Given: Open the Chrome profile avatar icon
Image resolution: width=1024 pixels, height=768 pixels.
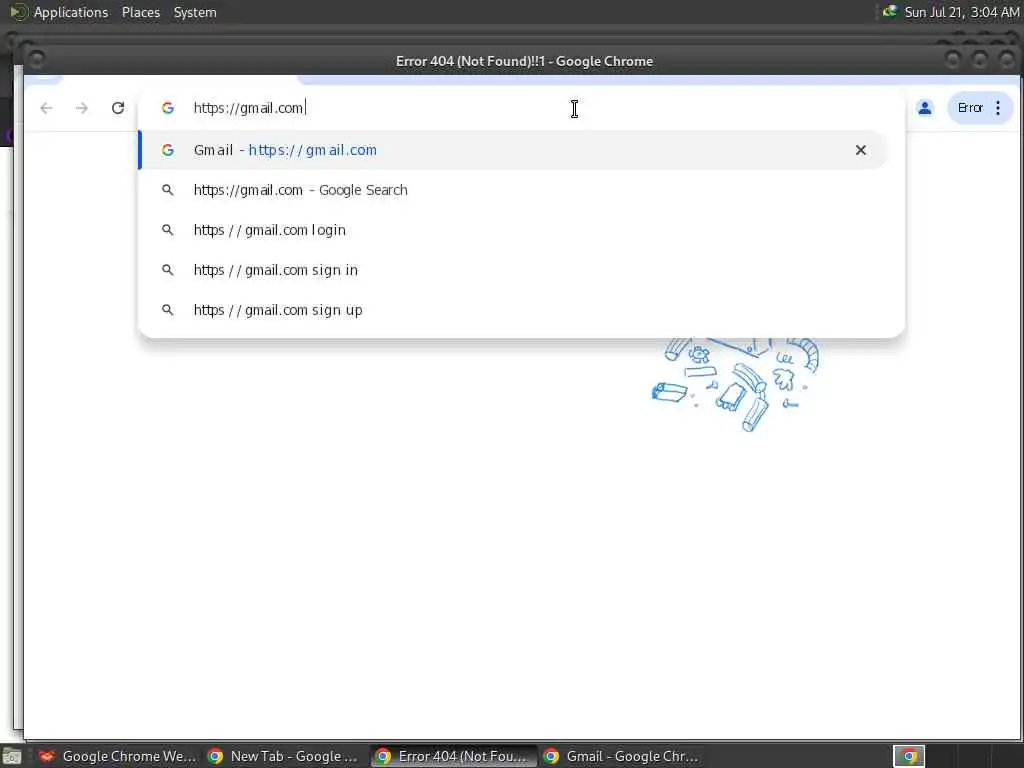Looking at the screenshot, I should tap(925, 108).
